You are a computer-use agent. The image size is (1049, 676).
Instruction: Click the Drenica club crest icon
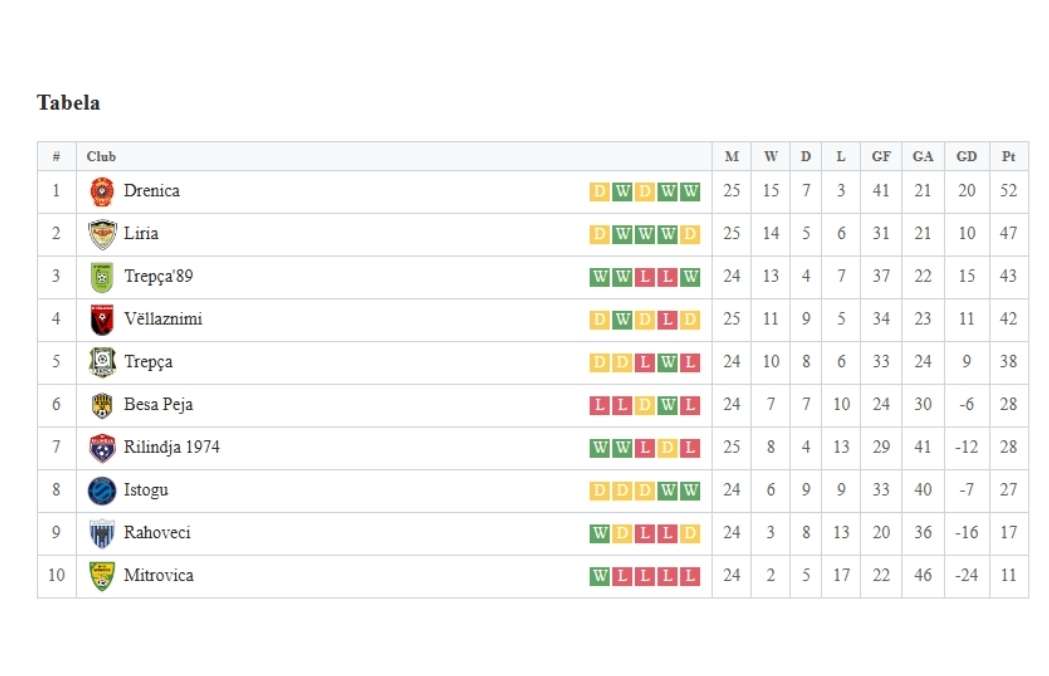coord(102,191)
